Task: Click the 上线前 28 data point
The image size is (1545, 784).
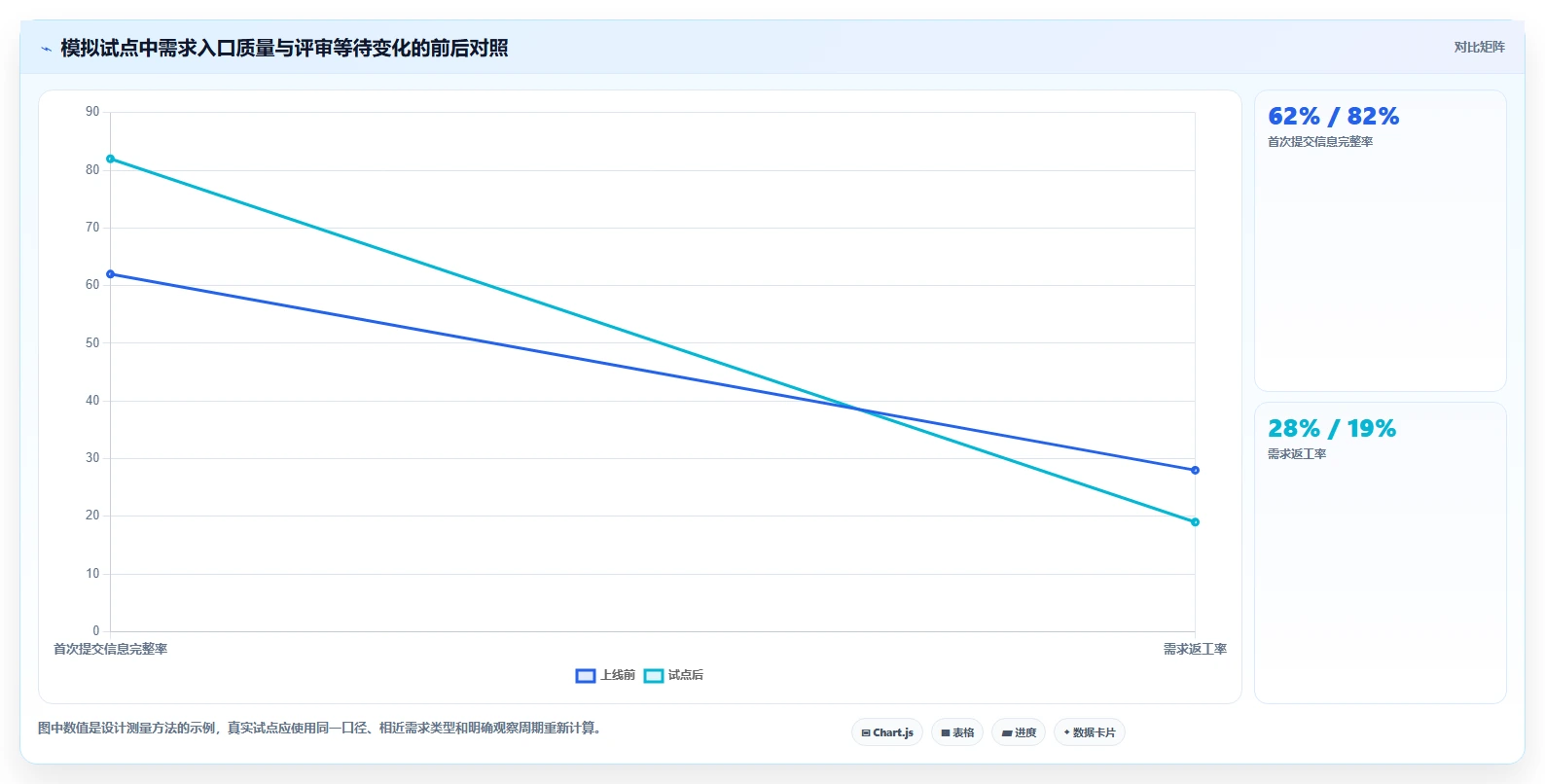Action: pos(1195,470)
